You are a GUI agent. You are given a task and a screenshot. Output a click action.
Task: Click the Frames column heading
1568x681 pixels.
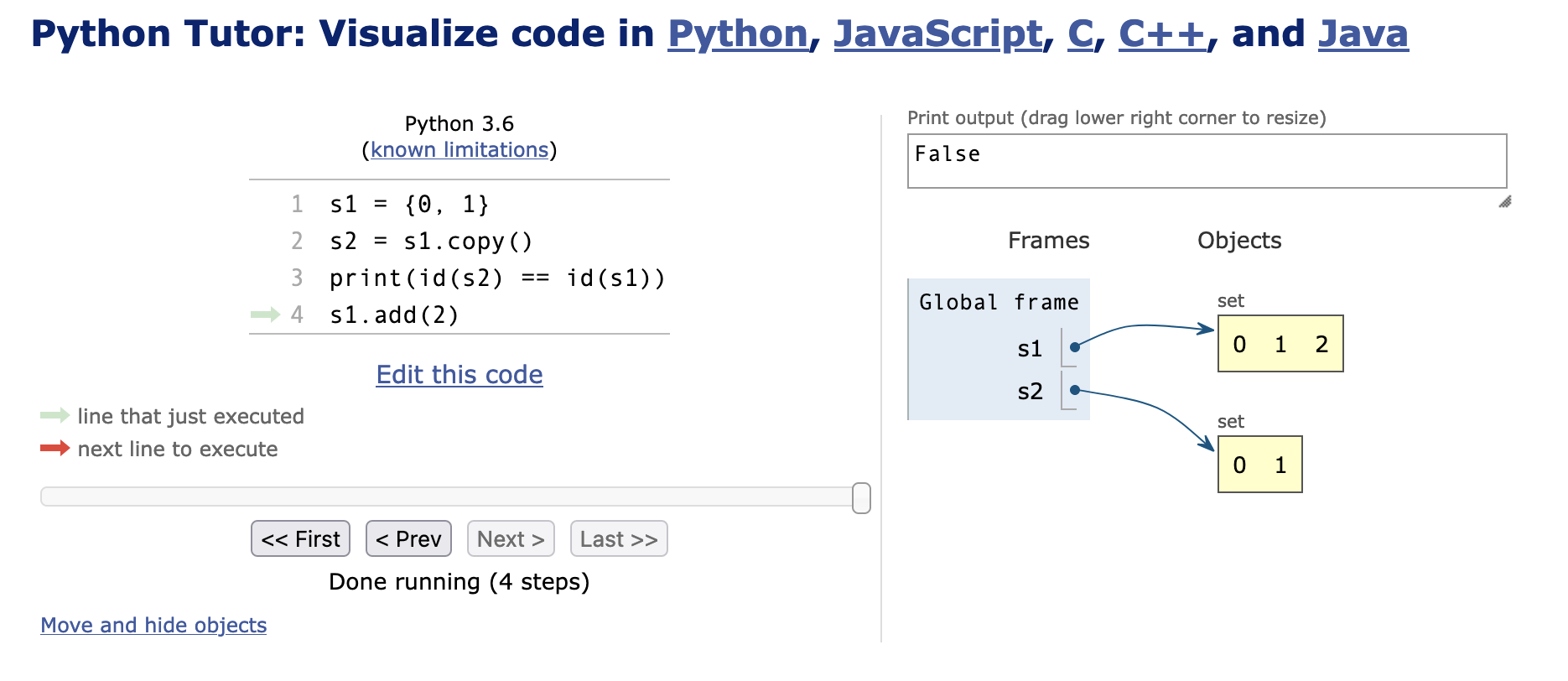pyautogui.click(x=1048, y=241)
